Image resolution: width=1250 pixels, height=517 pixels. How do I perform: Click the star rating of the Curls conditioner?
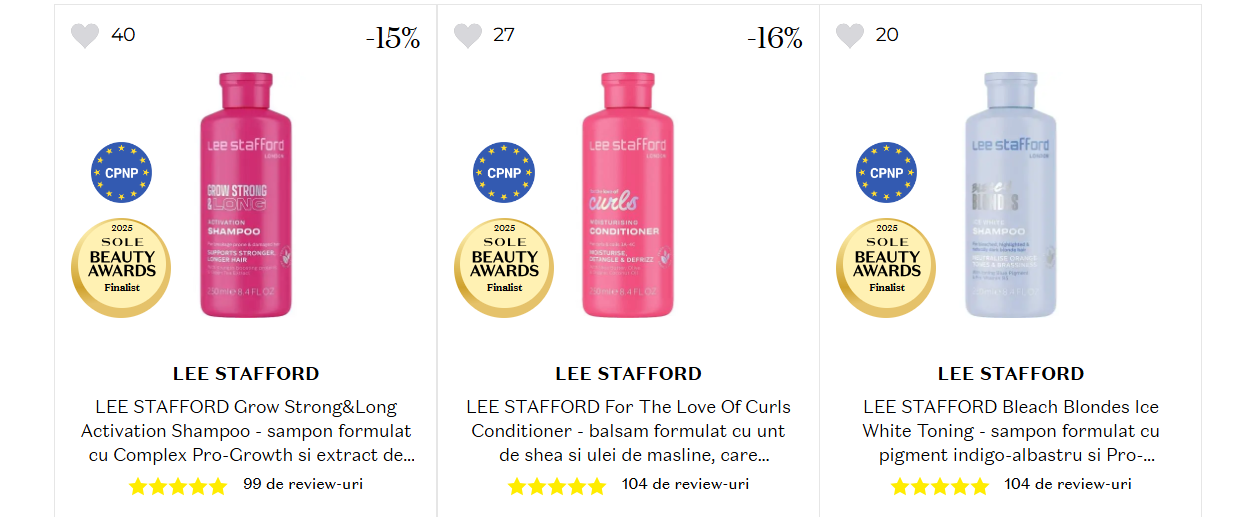pyautogui.click(x=557, y=486)
